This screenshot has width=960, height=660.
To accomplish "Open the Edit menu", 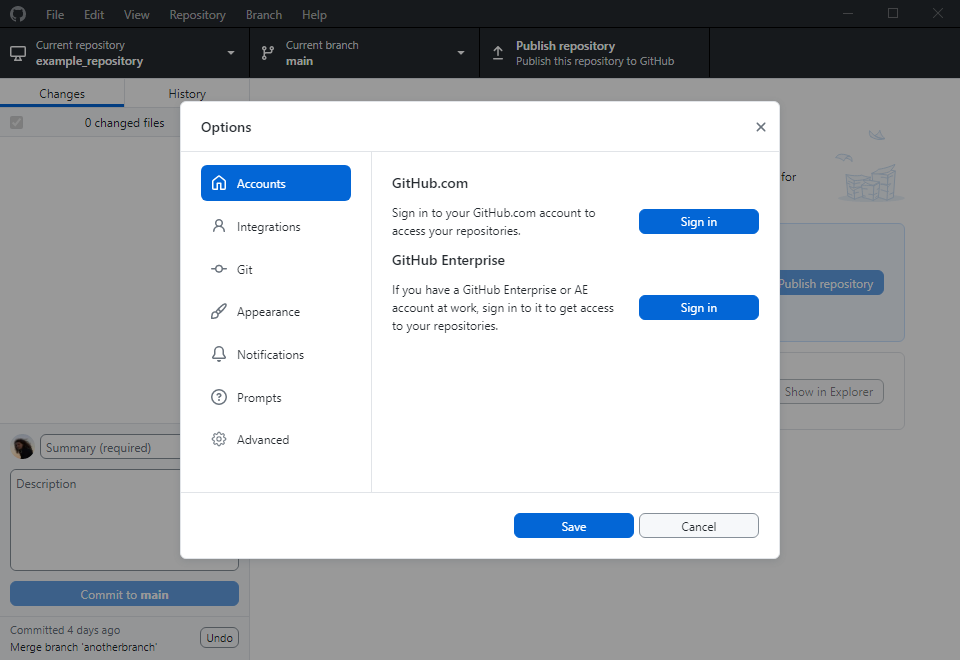I will [x=94, y=15].
